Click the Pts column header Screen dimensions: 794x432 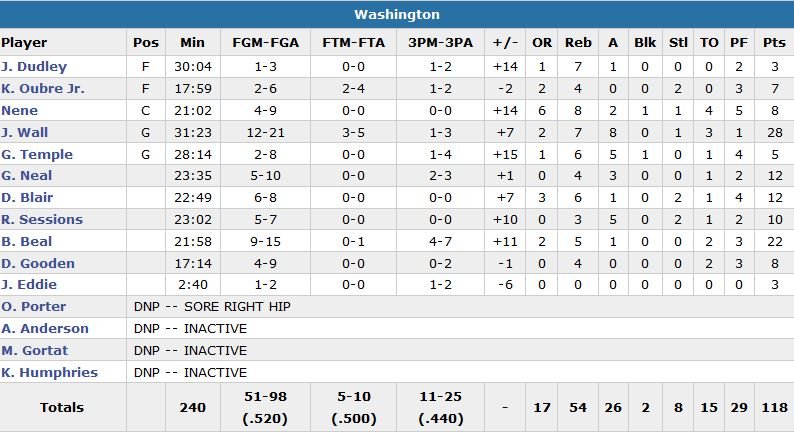773,43
